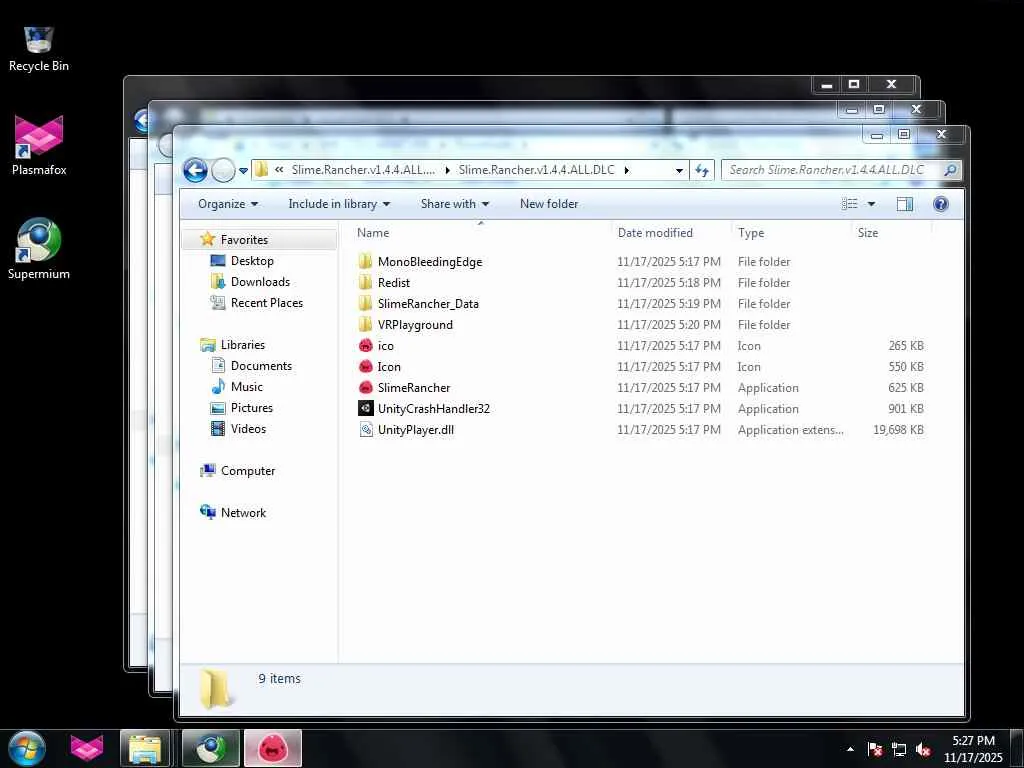
Task: Open the Plasmafox desktop shortcut
Action: 39,146
